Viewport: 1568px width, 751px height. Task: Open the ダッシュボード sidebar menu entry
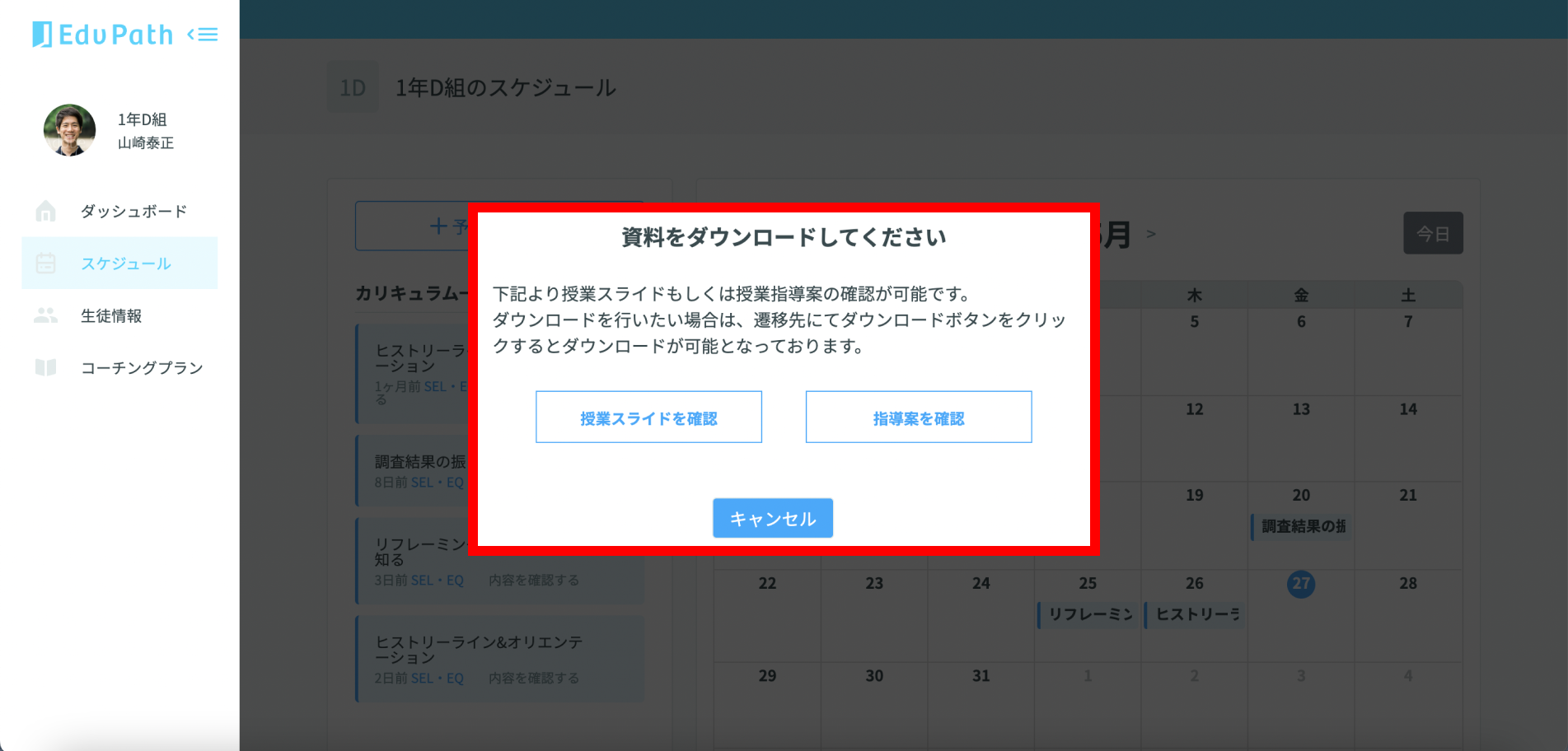[134, 211]
